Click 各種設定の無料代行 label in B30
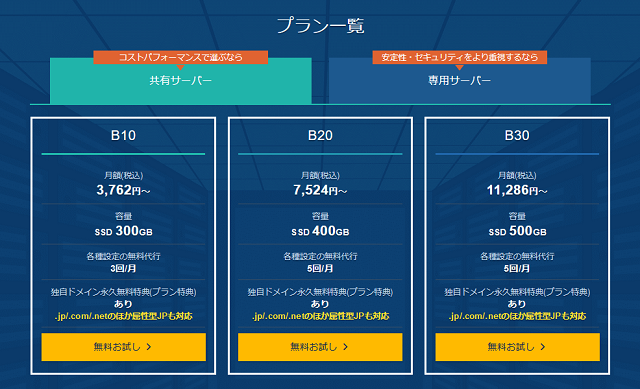Screen dimensions: 640x389 (x=517, y=256)
